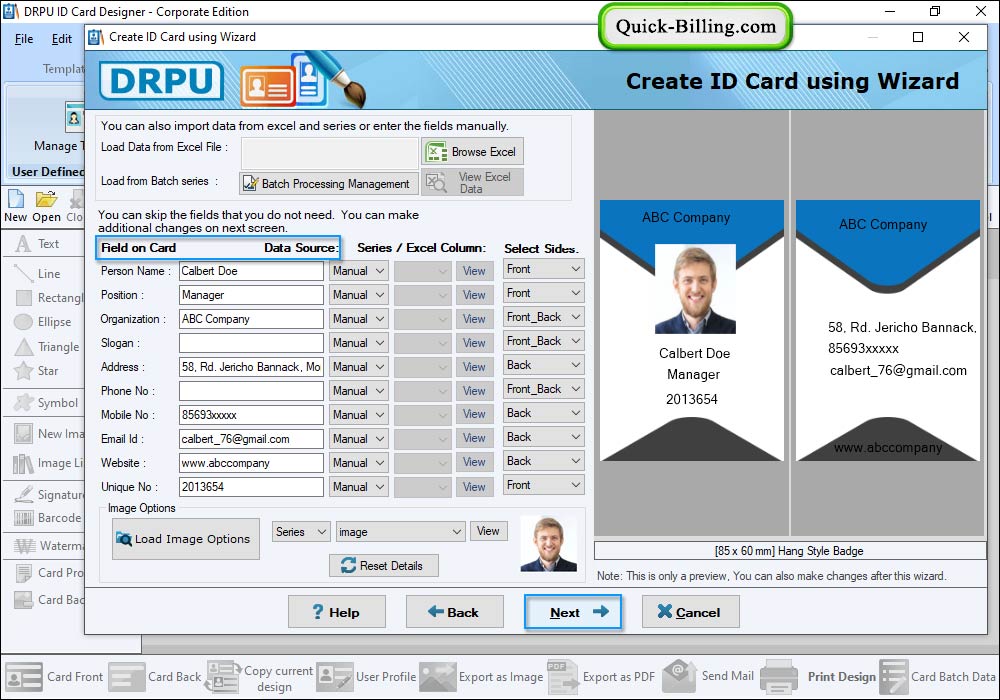1000x700 pixels.
Task: Select the Signature tool
Action: click(49, 494)
